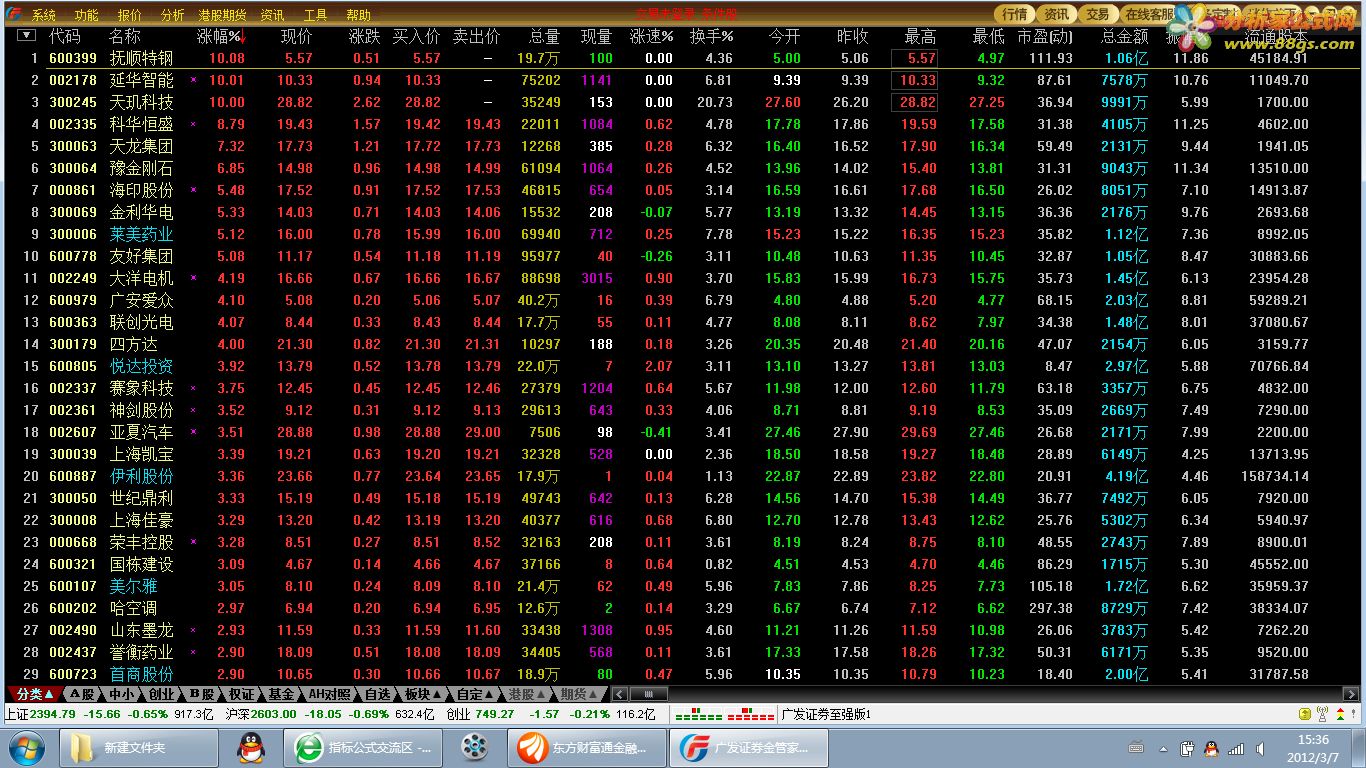Sort by the 市盈(动) column header
1366x768 pixels.
pyautogui.click(x=1045, y=36)
